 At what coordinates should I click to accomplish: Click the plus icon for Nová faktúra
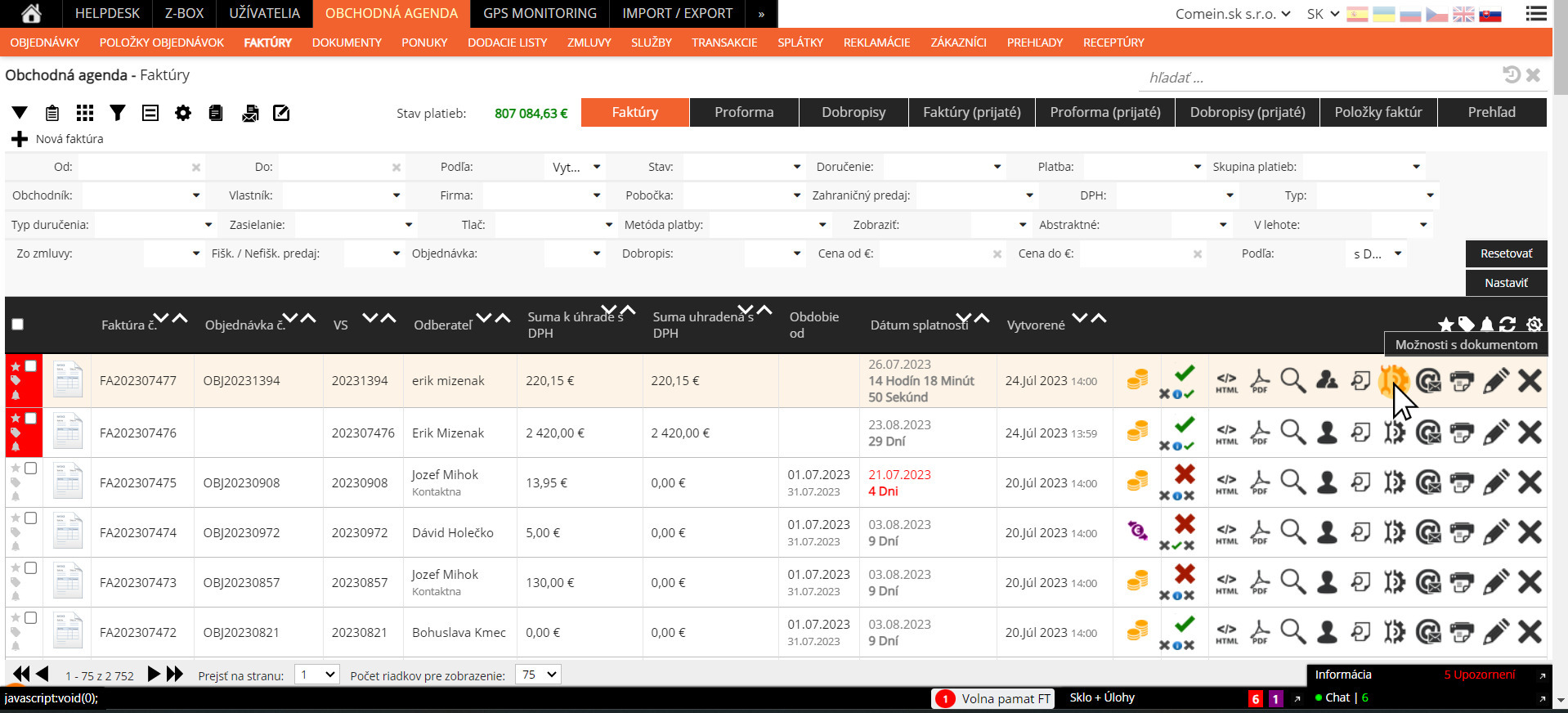pyautogui.click(x=20, y=139)
